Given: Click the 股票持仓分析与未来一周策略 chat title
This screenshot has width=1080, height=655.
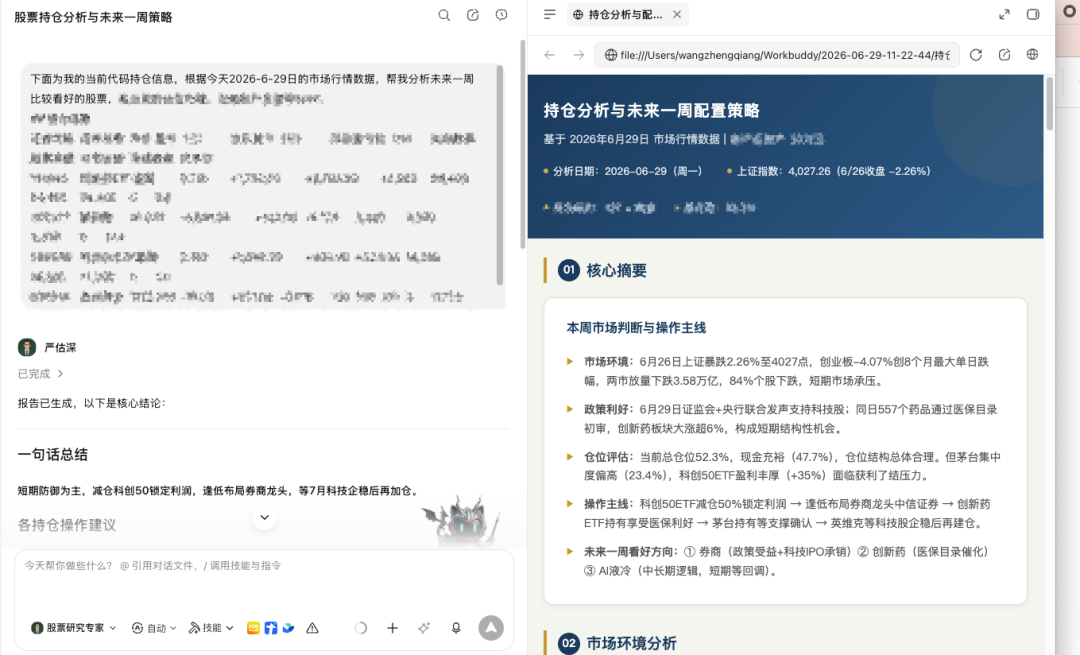Looking at the screenshot, I should tap(93, 17).
